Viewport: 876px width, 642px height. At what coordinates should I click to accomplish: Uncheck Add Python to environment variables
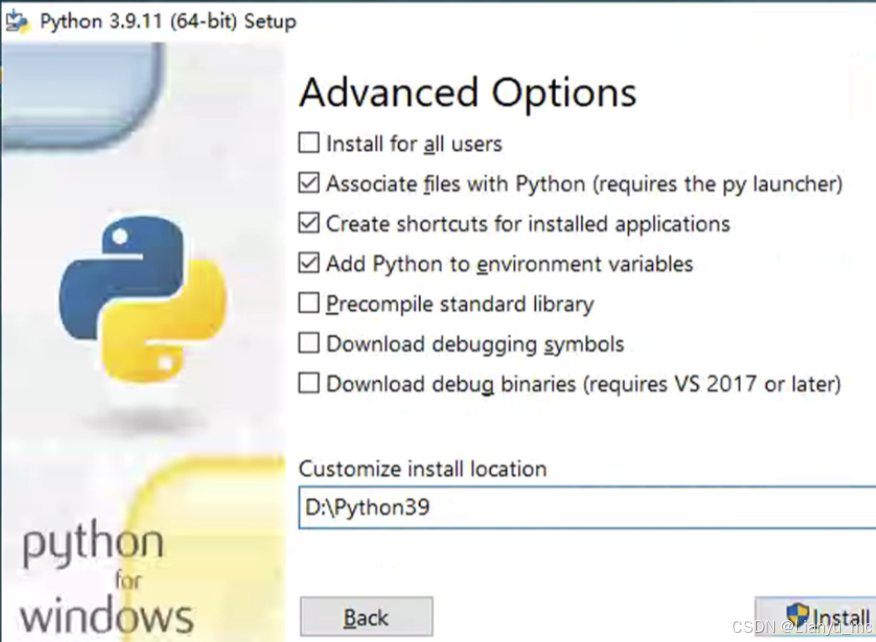pyautogui.click(x=309, y=263)
